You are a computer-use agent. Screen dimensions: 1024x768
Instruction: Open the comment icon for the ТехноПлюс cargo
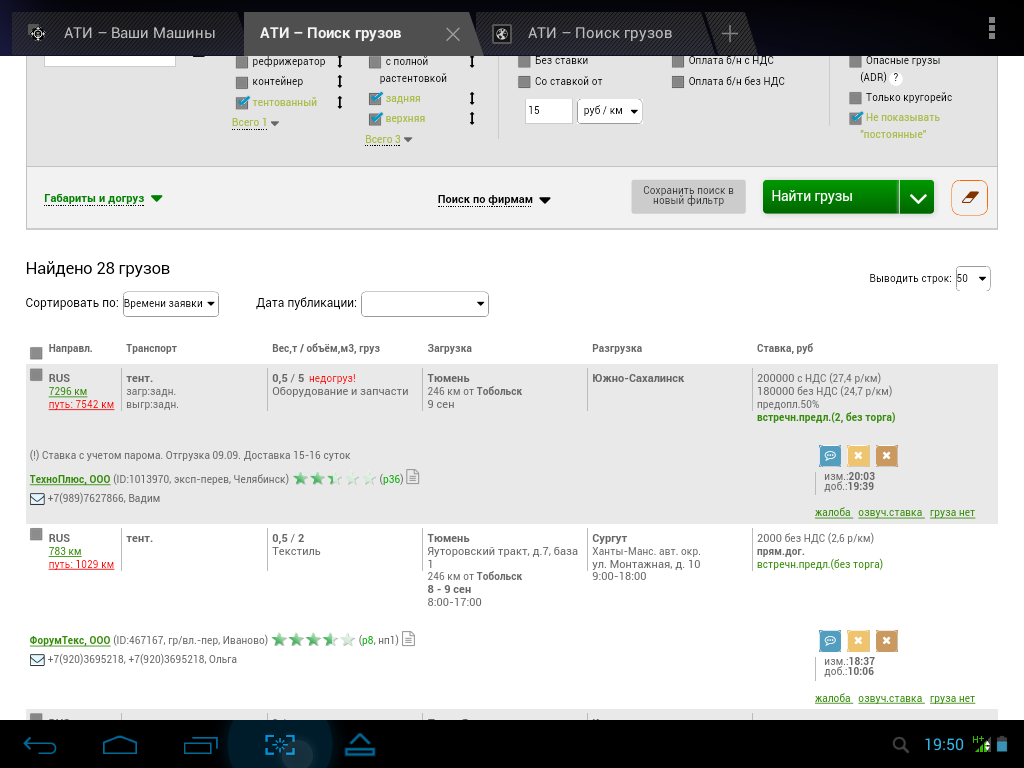click(829, 456)
